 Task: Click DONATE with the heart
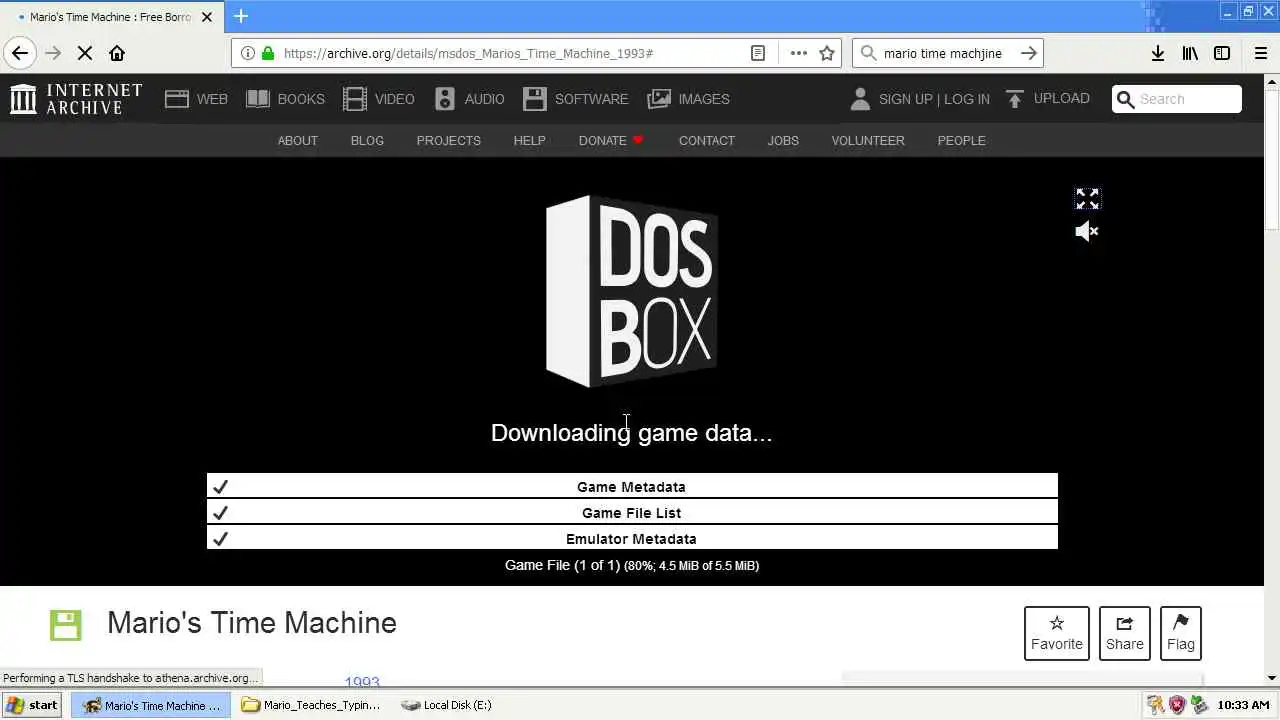611,141
